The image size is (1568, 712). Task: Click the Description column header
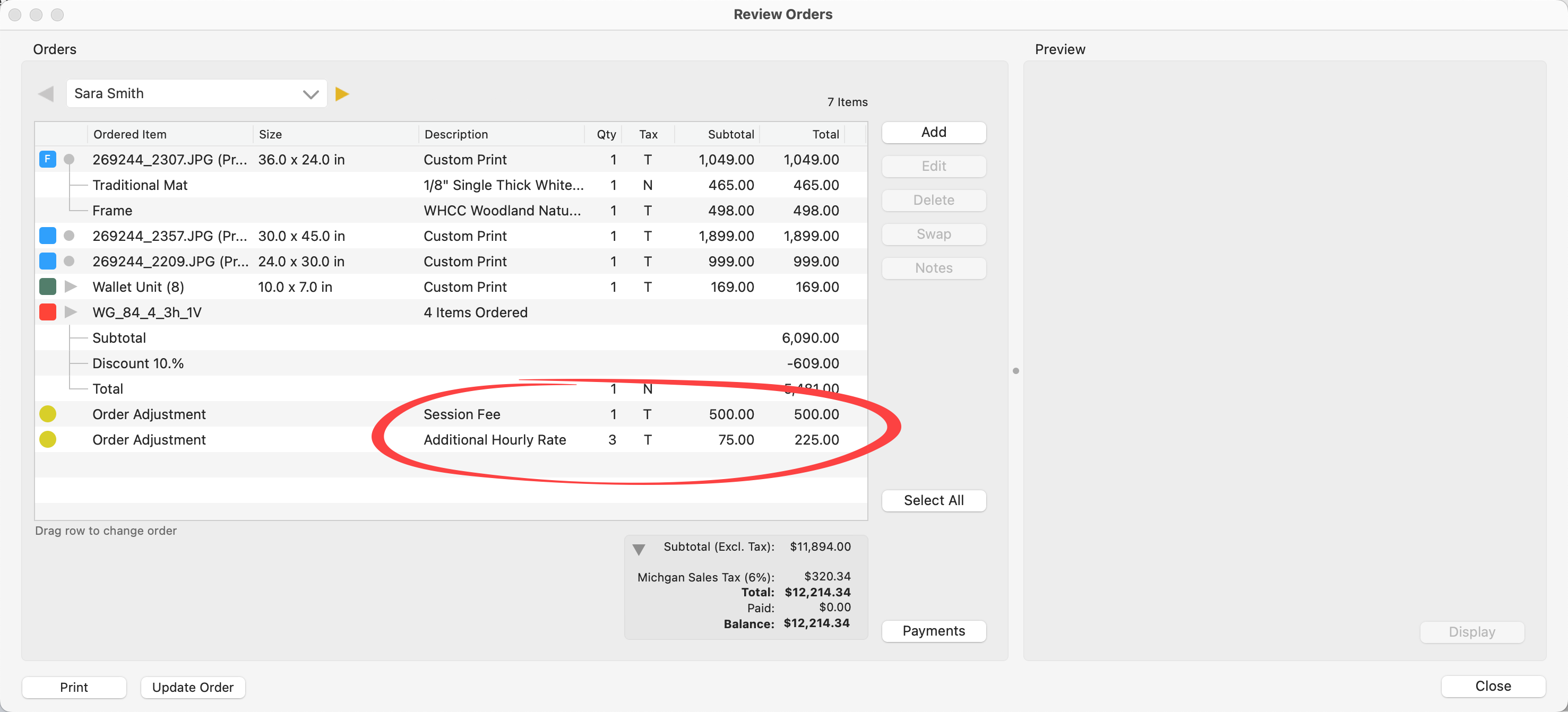pos(456,134)
